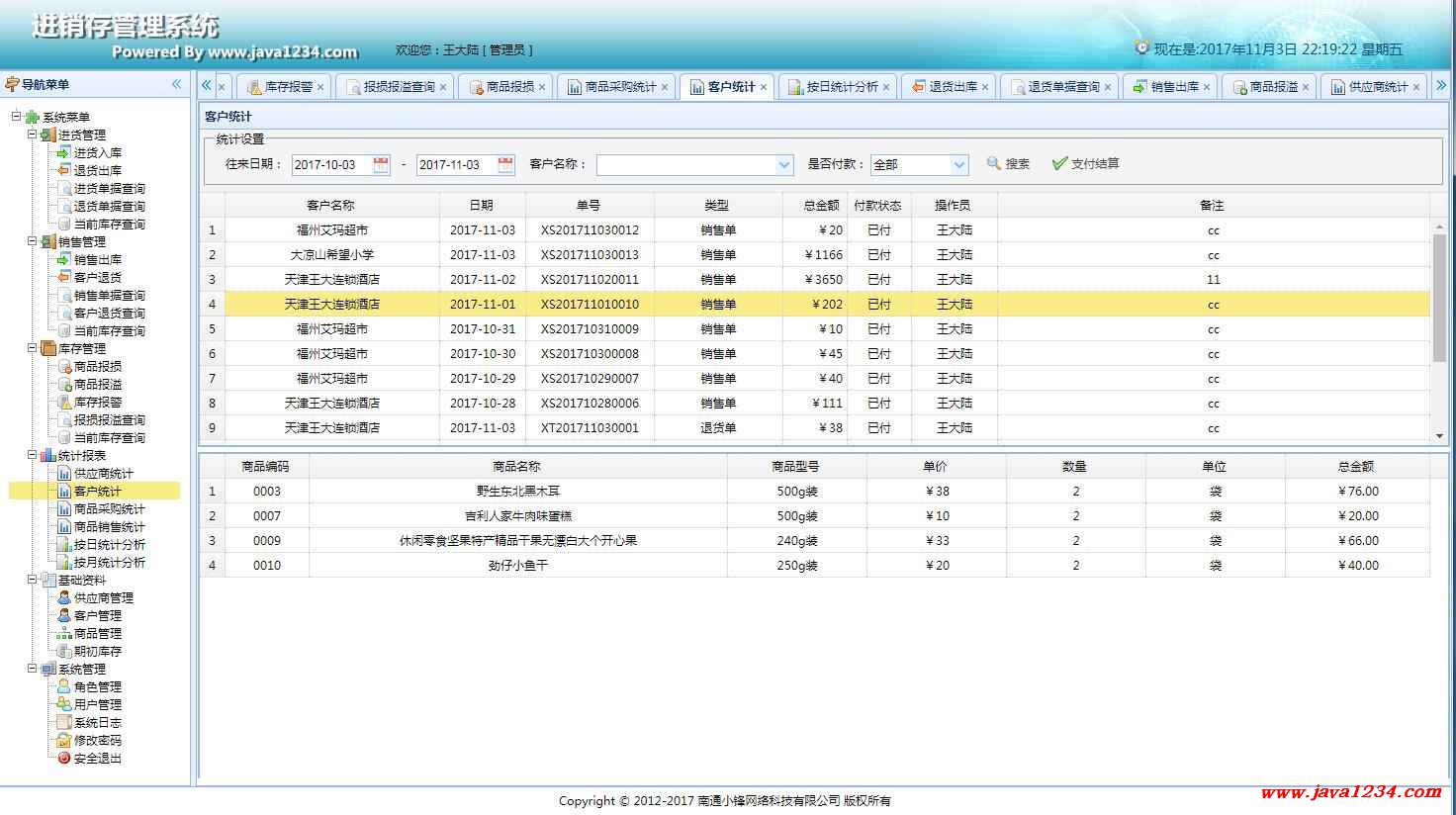1456x815 pixels.
Task: Collapse the 基础资料 tree node
Action: (32, 580)
